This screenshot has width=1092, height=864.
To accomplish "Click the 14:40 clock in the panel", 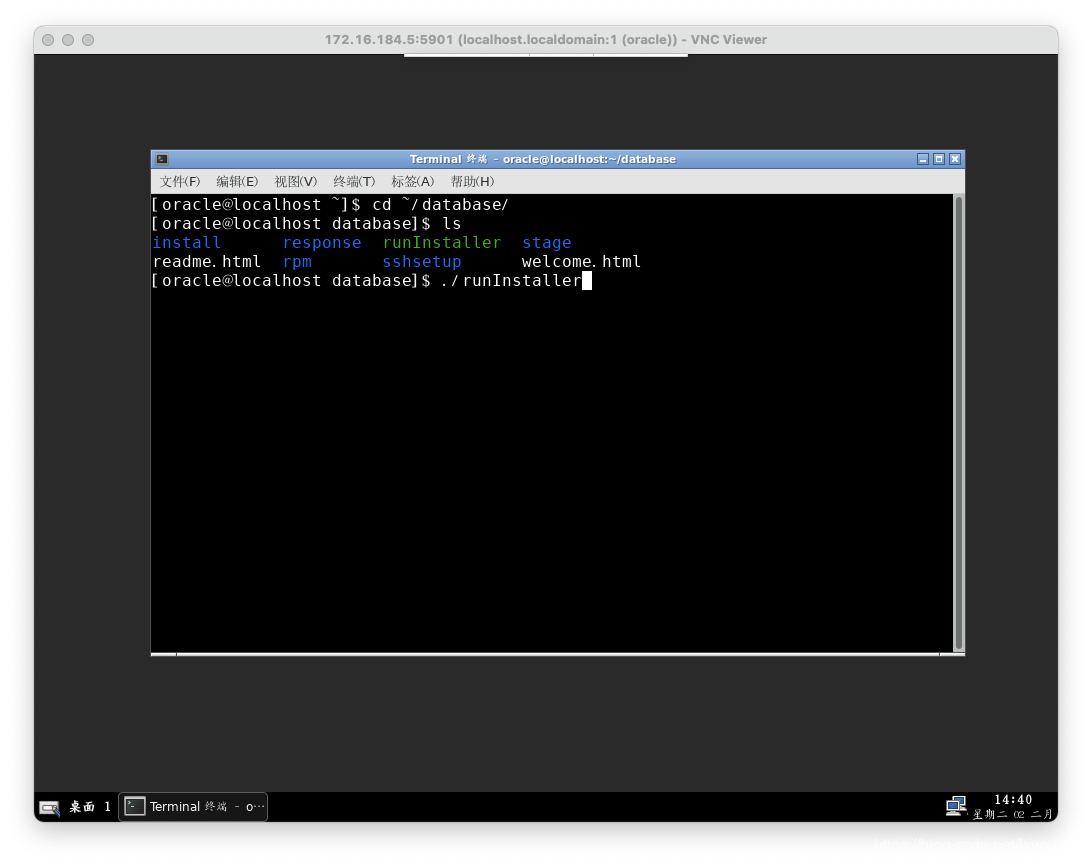I will [x=1013, y=800].
